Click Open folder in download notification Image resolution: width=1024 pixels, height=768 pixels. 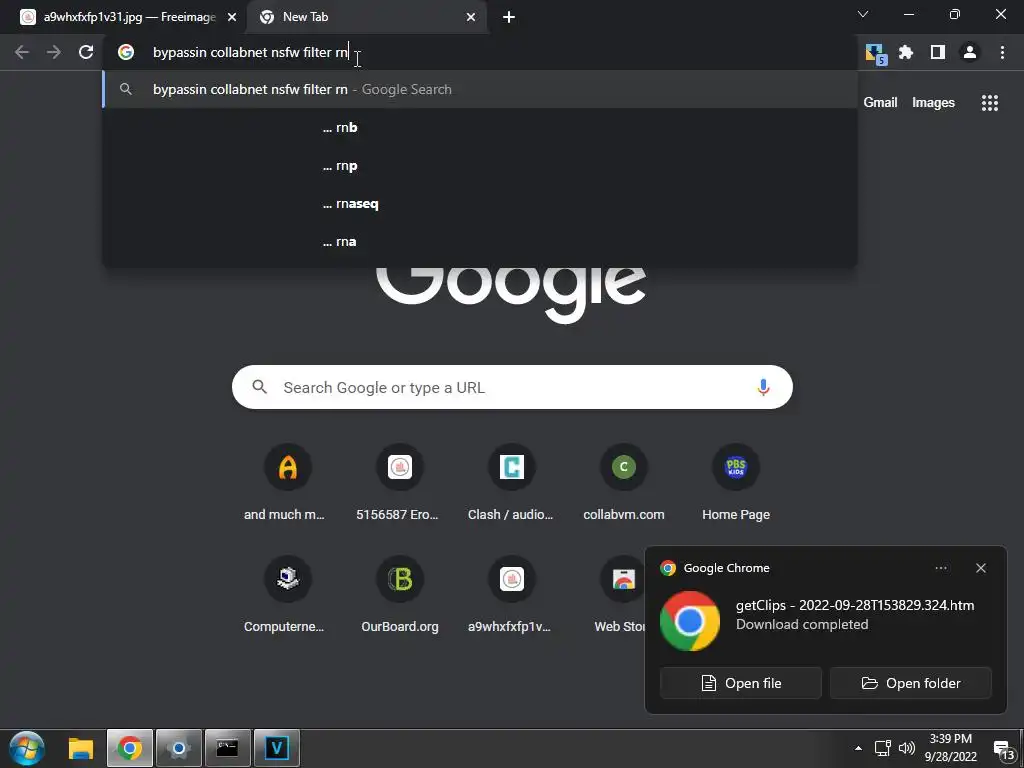(x=911, y=683)
